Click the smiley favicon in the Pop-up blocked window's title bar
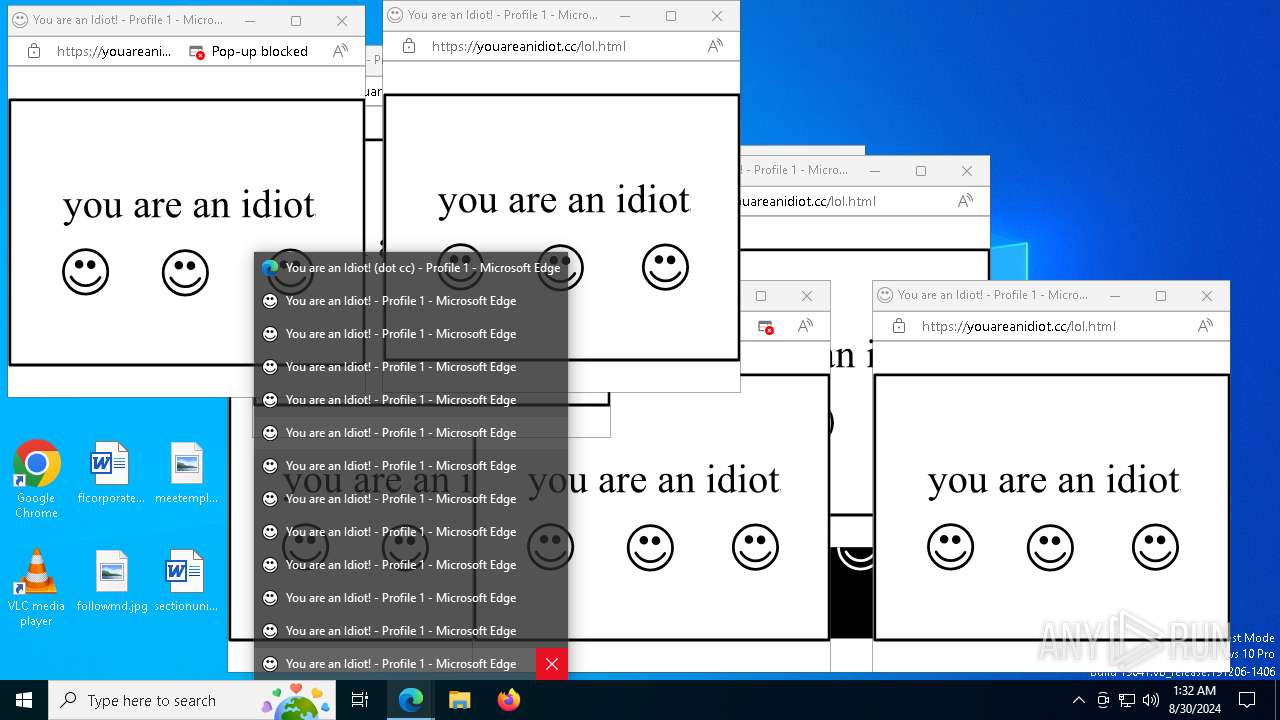Image resolution: width=1280 pixels, height=720 pixels. 19,20
